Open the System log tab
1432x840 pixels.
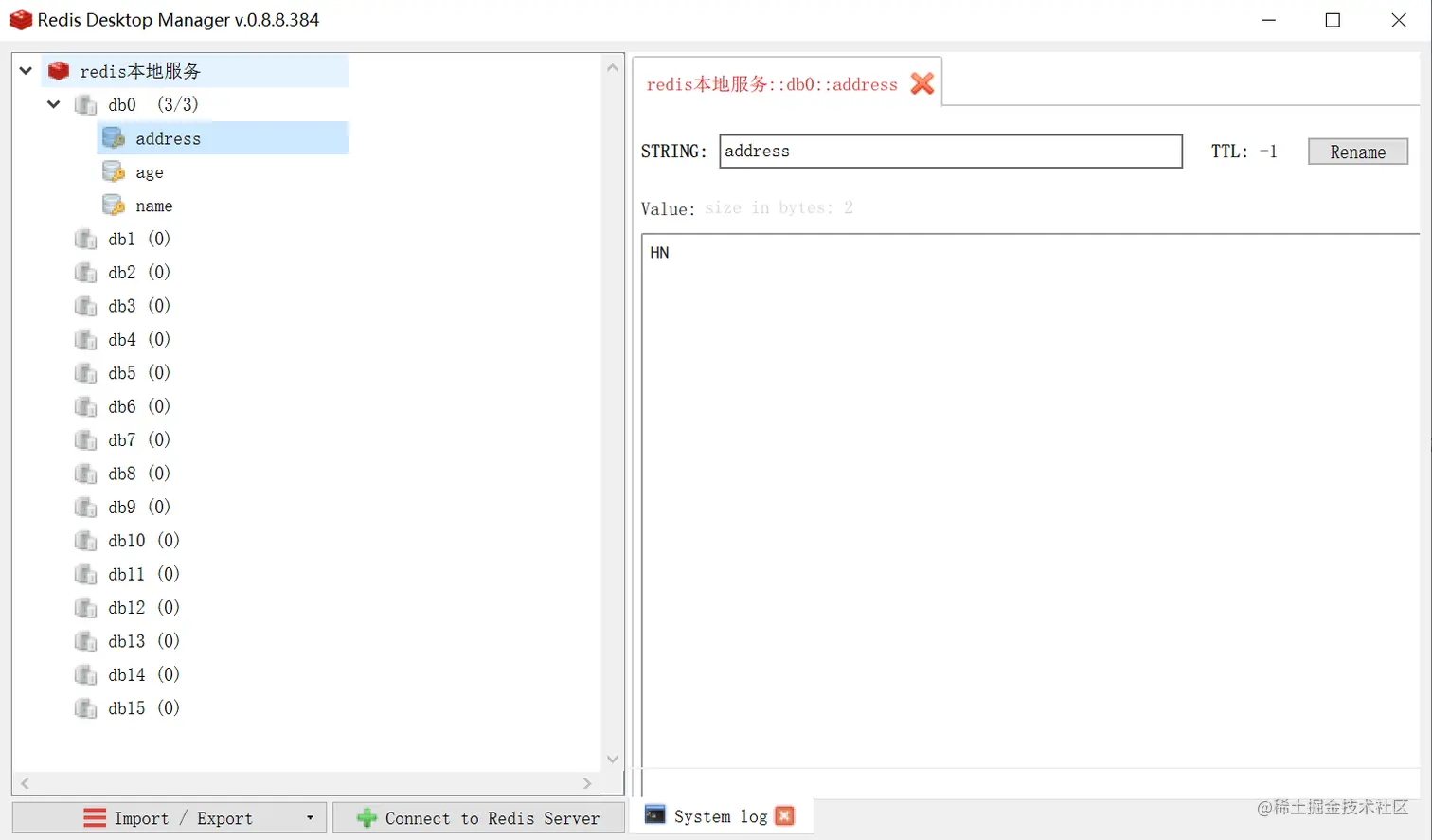(x=720, y=816)
